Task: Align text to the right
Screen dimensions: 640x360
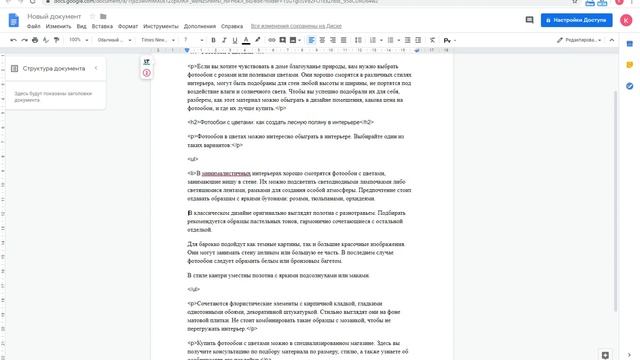Action: [x=333, y=40]
